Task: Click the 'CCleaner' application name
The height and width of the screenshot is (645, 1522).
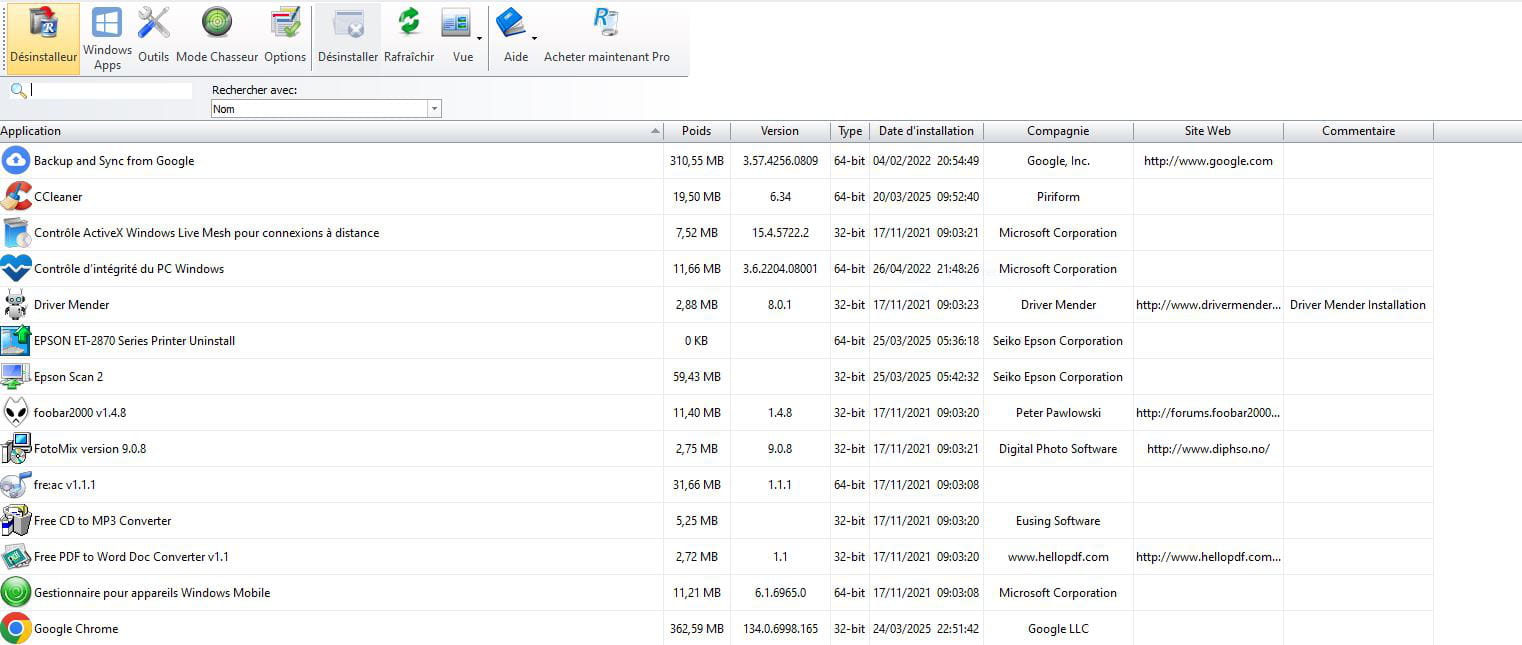Action: point(58,197)
